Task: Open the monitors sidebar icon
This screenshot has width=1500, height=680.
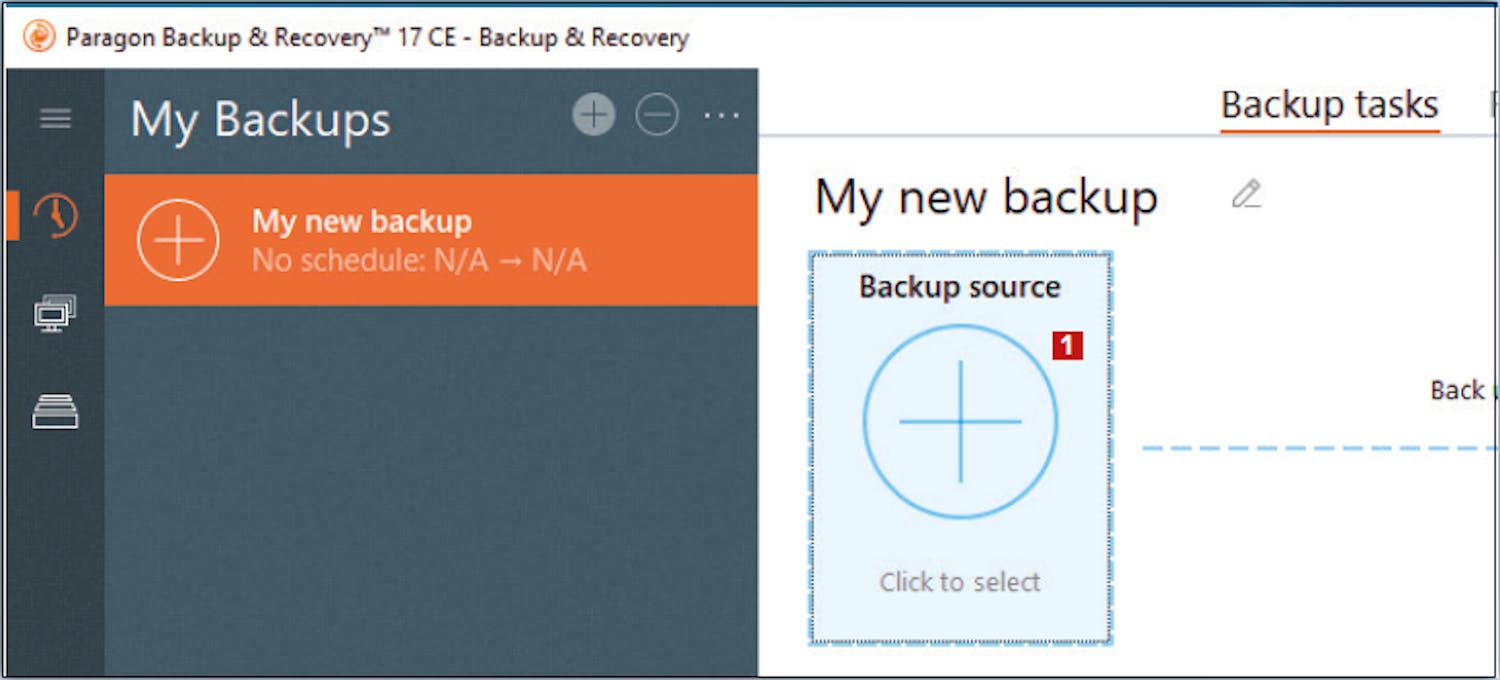Action: pos(55,314)
